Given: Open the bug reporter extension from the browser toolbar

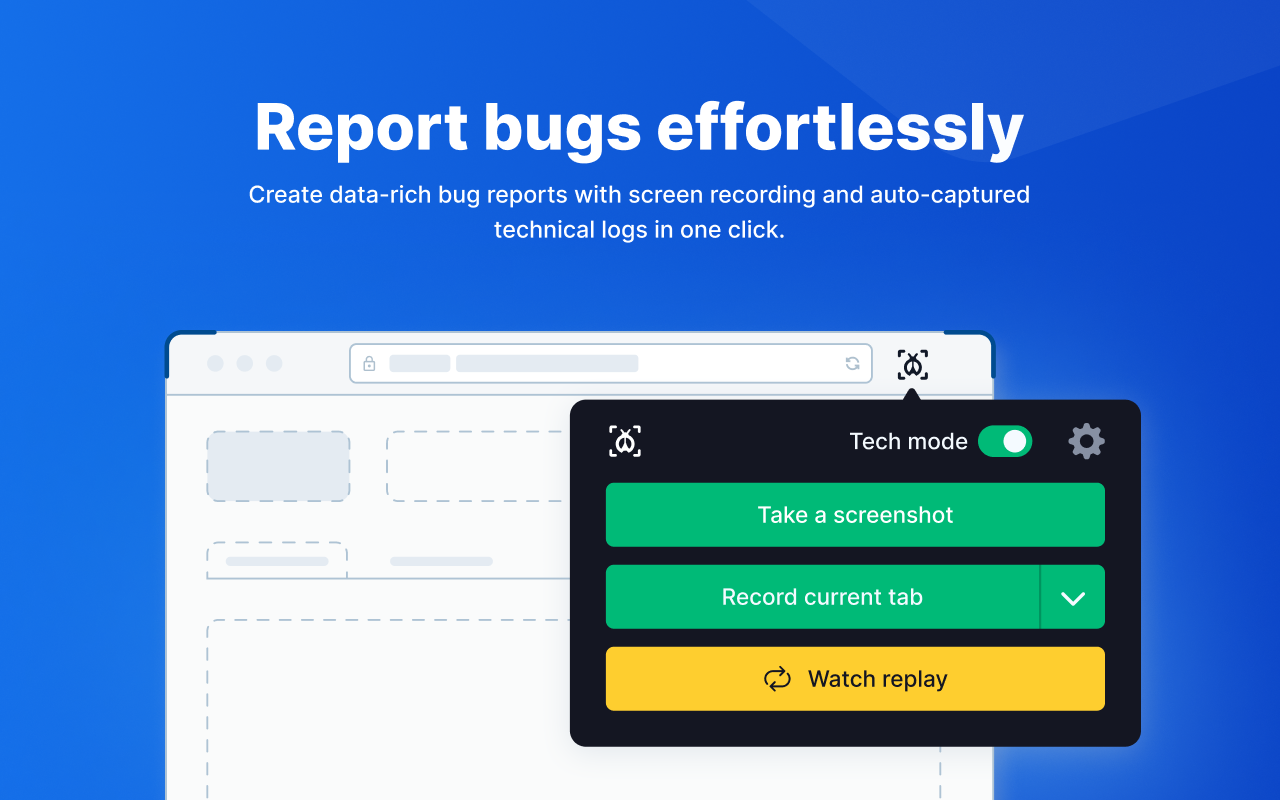Looking at the screenshot, I should [912, 364].
